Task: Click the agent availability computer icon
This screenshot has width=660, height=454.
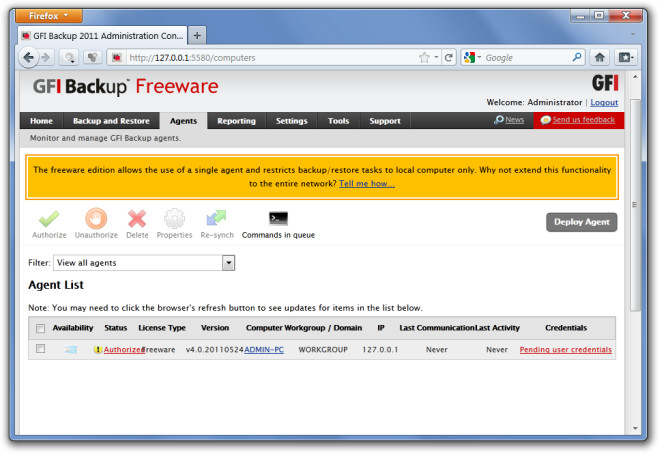Action: pyautogui.click(x=71, y=350)
